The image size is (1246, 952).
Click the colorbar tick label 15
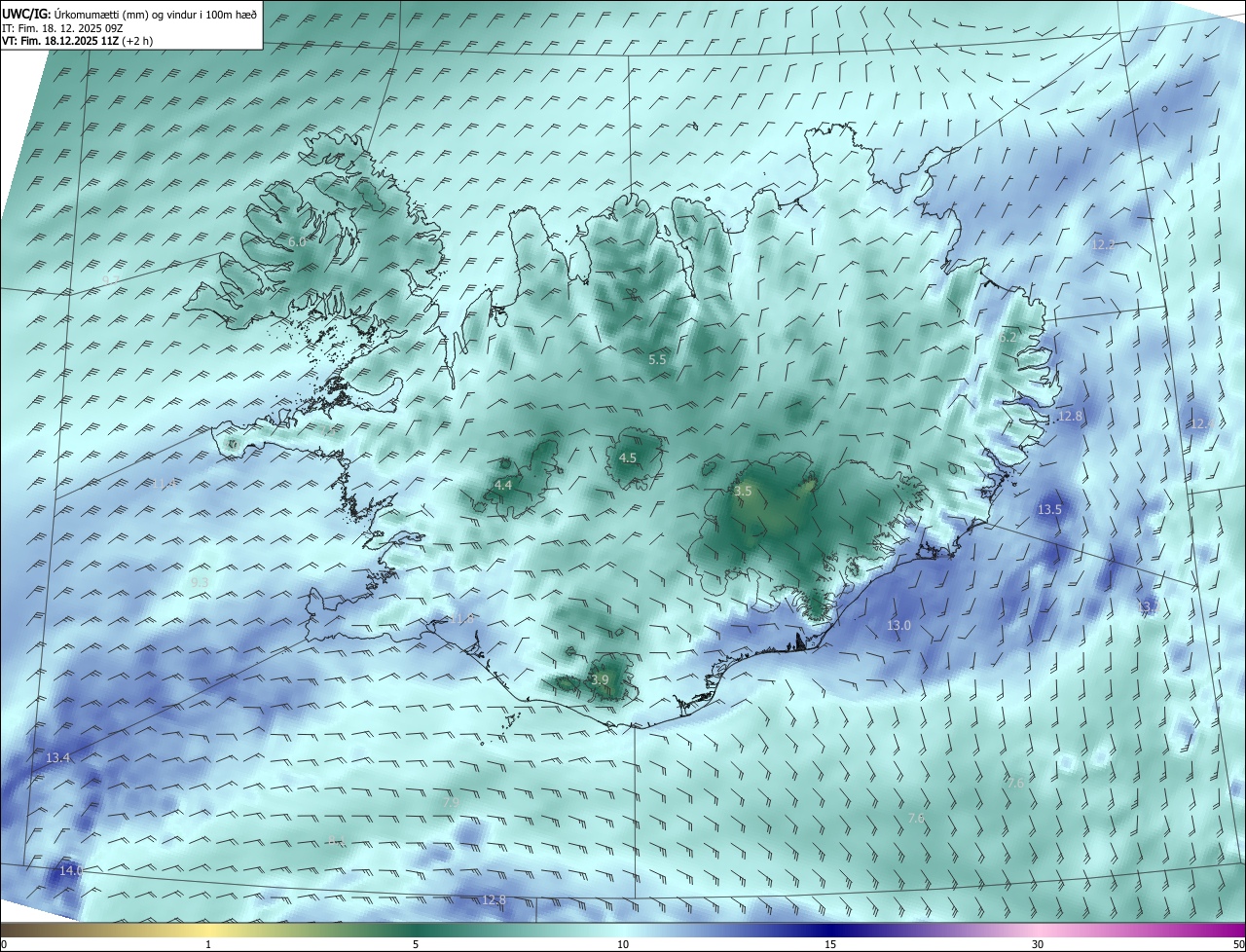coord(830,944)
